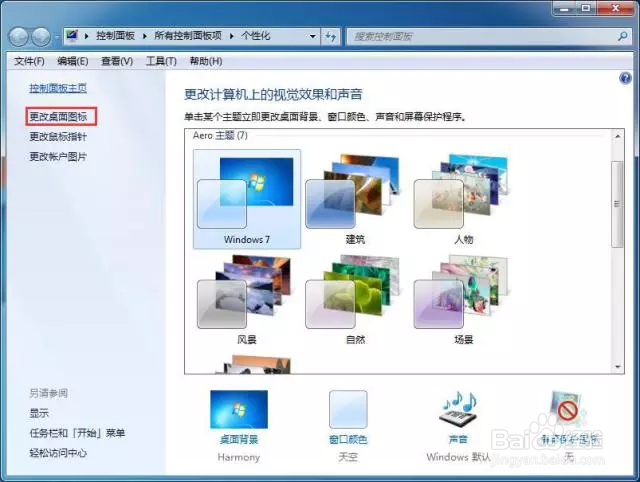Click the Back navigation arrow
Screen dimensions: 640x482
(x=18, y=37)
